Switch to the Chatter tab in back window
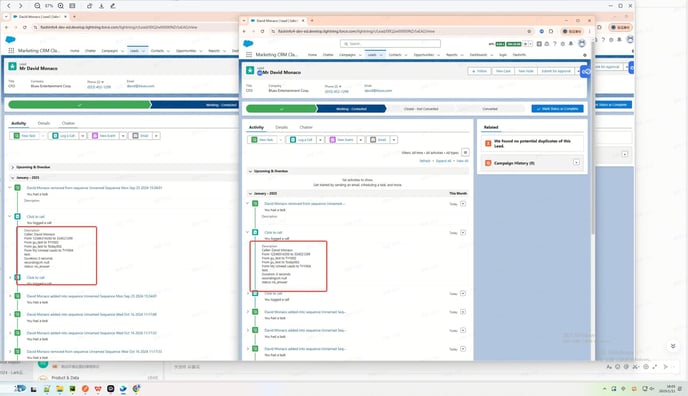The height and width of the screenshot is (396, 688). coord(68,123)
